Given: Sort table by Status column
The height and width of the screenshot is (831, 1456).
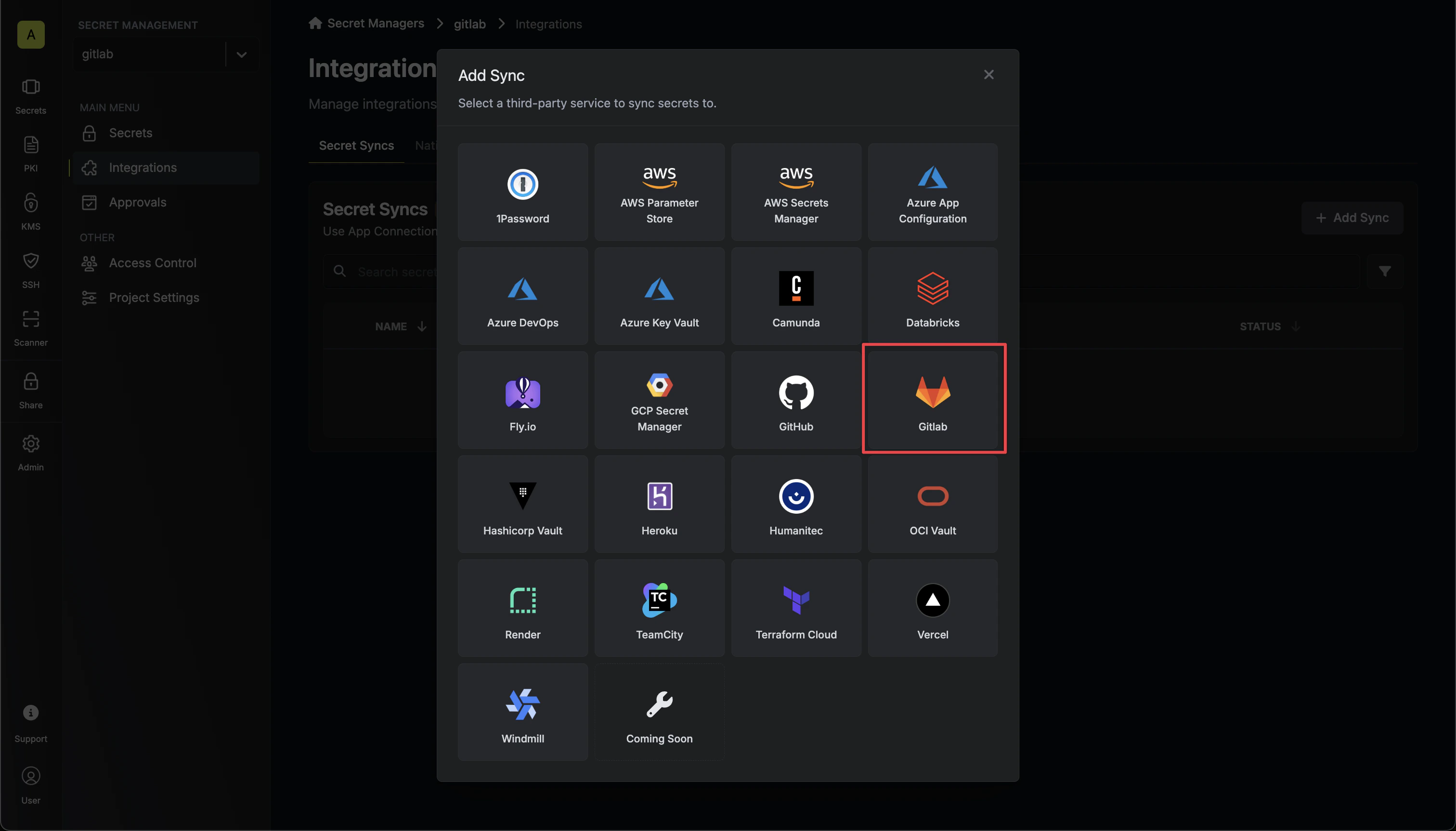Looking at the screenshot, I should click(1269, 326).
